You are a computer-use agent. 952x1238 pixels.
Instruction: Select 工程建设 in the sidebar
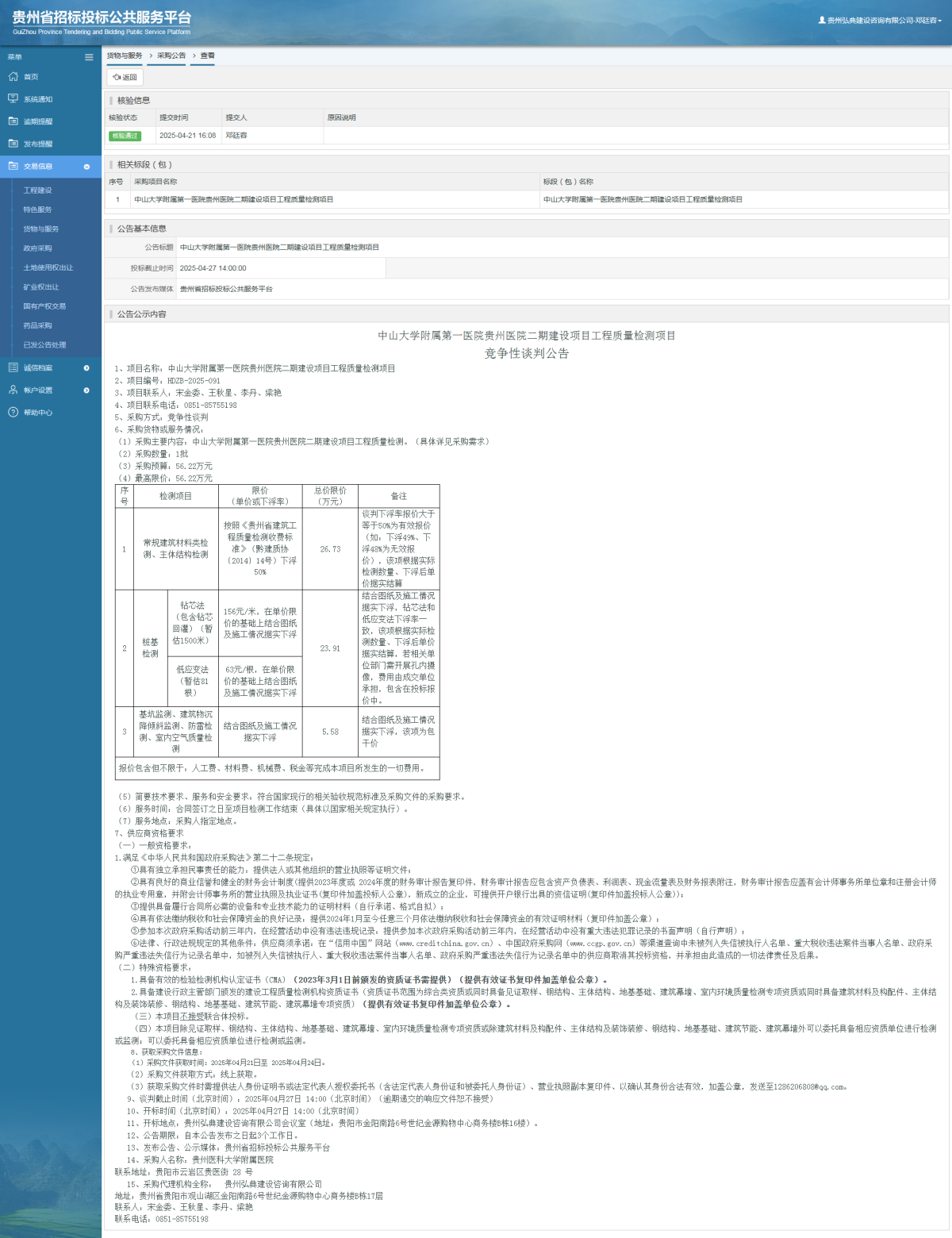[x=37, y=190]
